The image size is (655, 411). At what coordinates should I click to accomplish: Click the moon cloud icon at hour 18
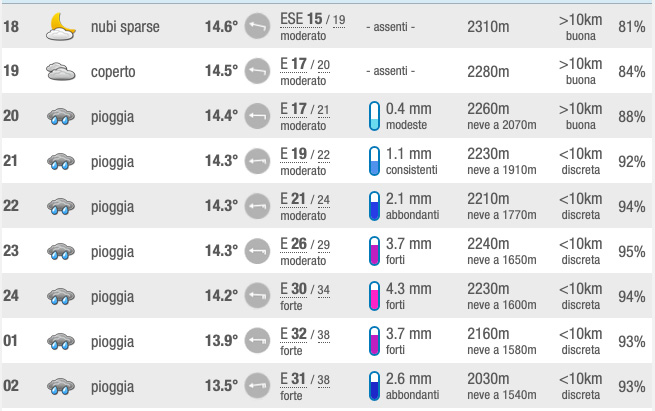click(61, 27)
